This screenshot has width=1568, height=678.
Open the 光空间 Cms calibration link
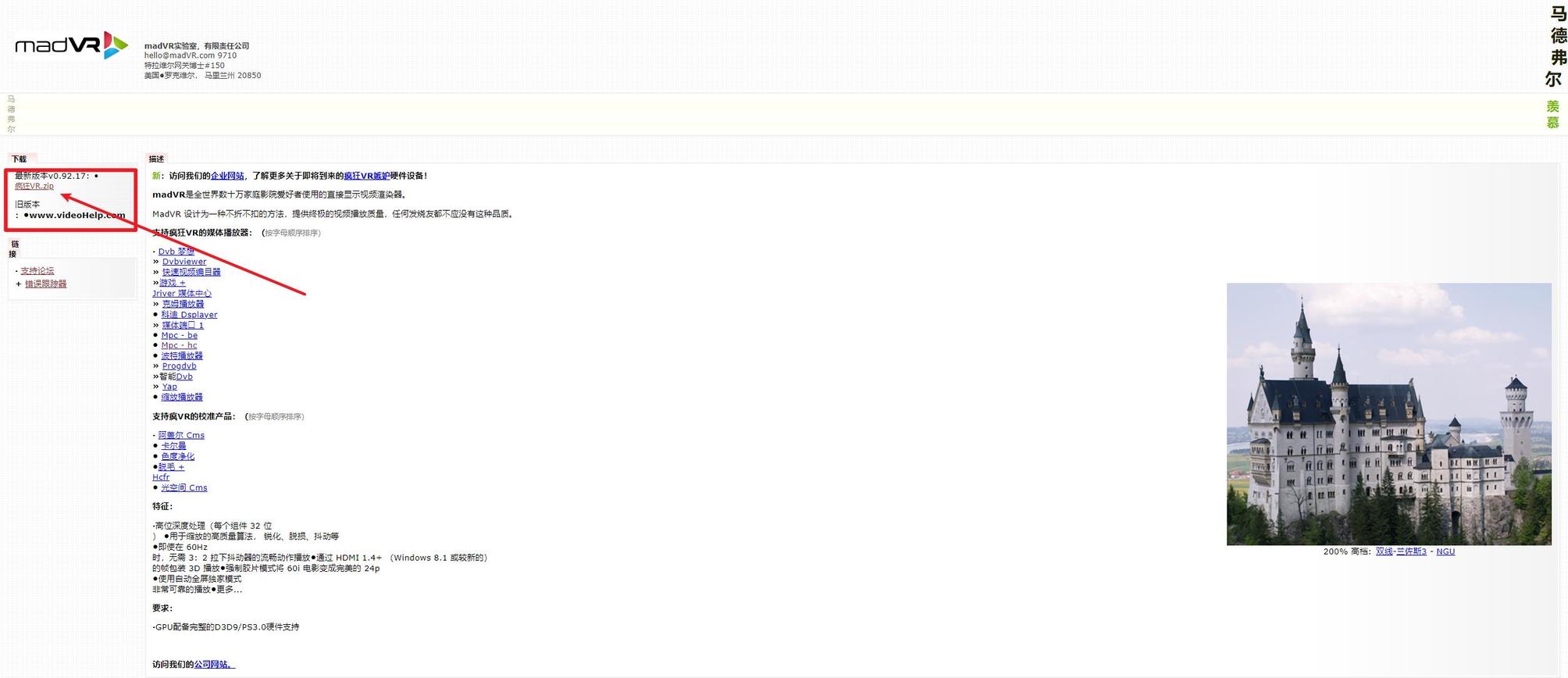184,487
